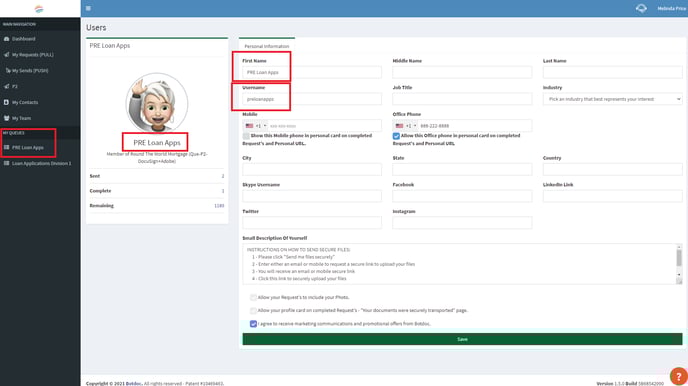Expand the Mobile country code selector

(x=256, y=126)
